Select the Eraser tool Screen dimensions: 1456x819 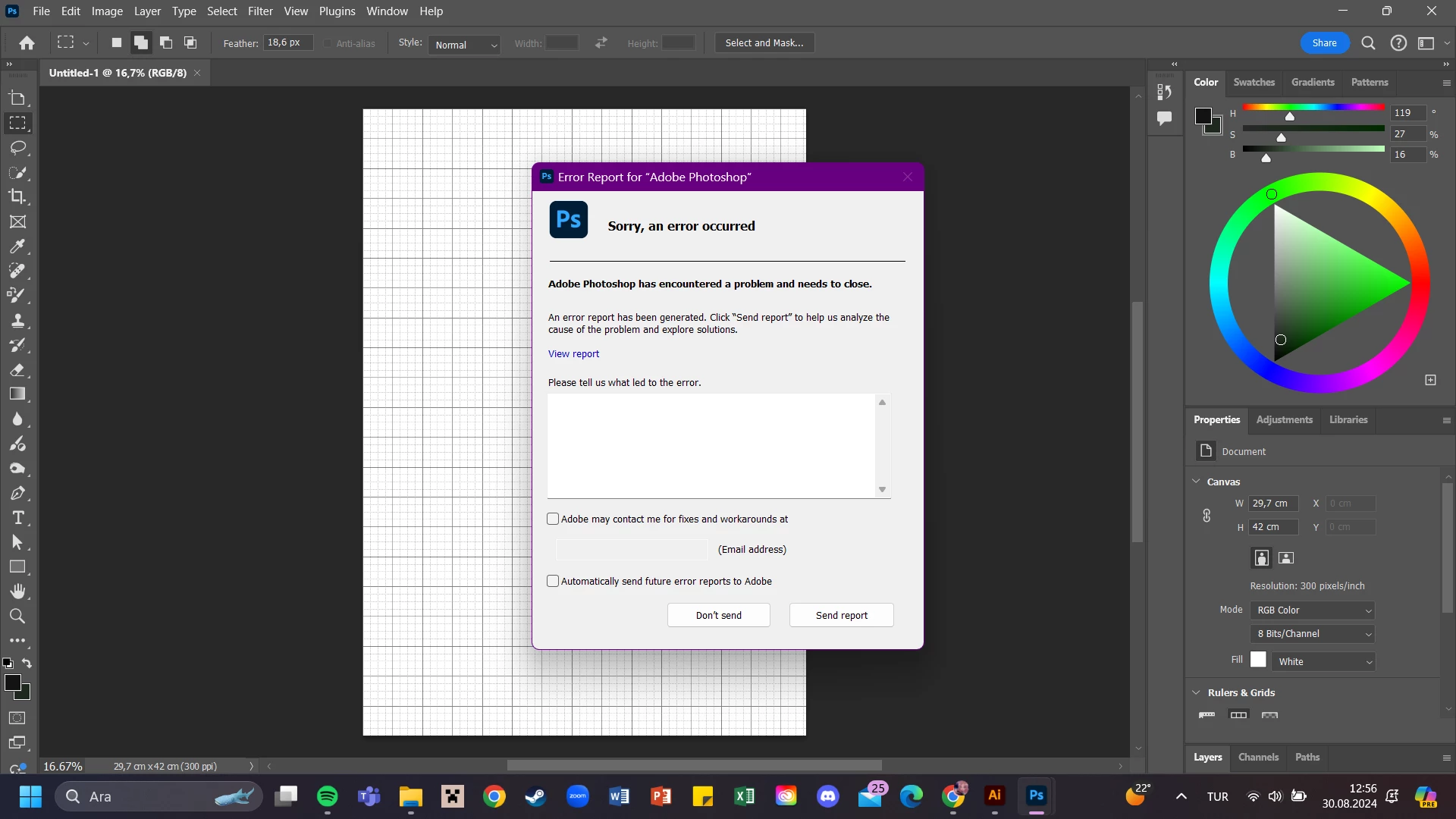coord(17,370)
